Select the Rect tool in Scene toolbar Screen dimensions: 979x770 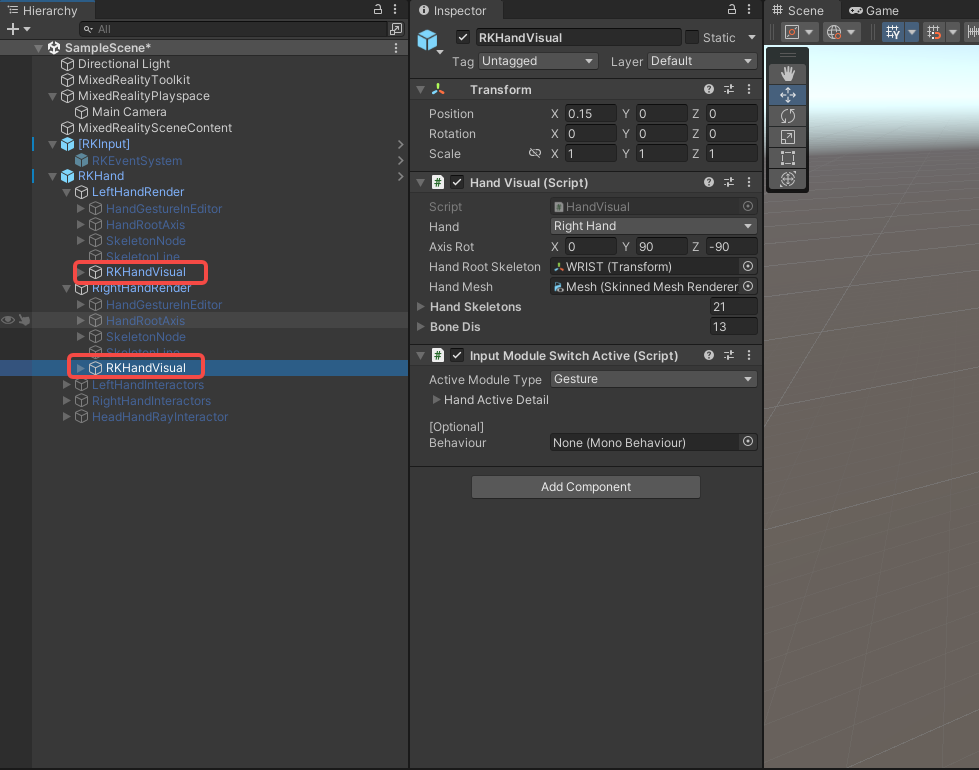[x=787, y=157]
